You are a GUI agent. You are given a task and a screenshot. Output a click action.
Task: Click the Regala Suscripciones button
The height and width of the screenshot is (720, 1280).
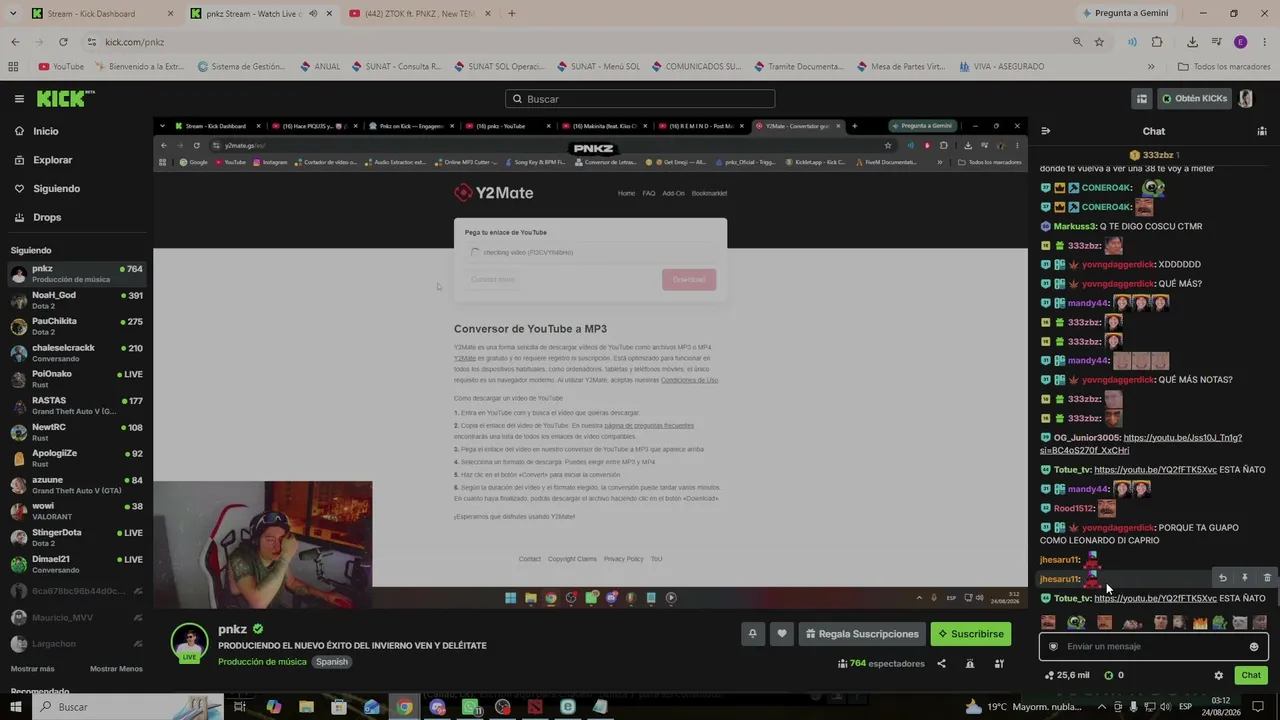[x=861, y=634]
